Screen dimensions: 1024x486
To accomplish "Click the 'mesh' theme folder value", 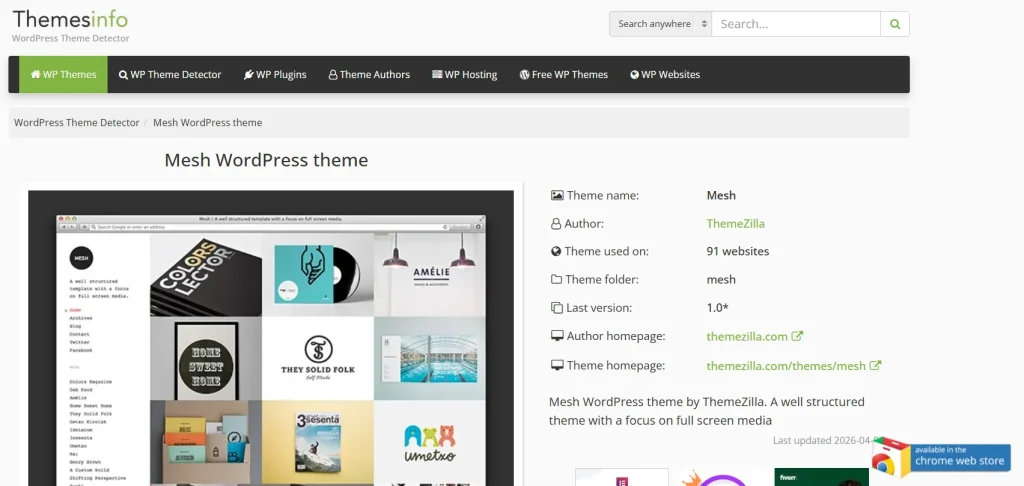I will (721, 280).
